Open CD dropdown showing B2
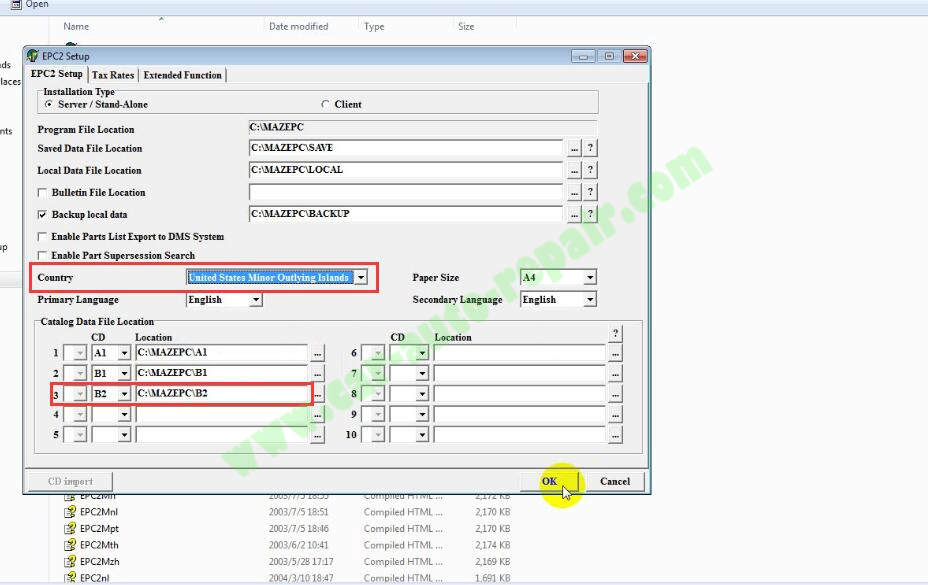 124,394
